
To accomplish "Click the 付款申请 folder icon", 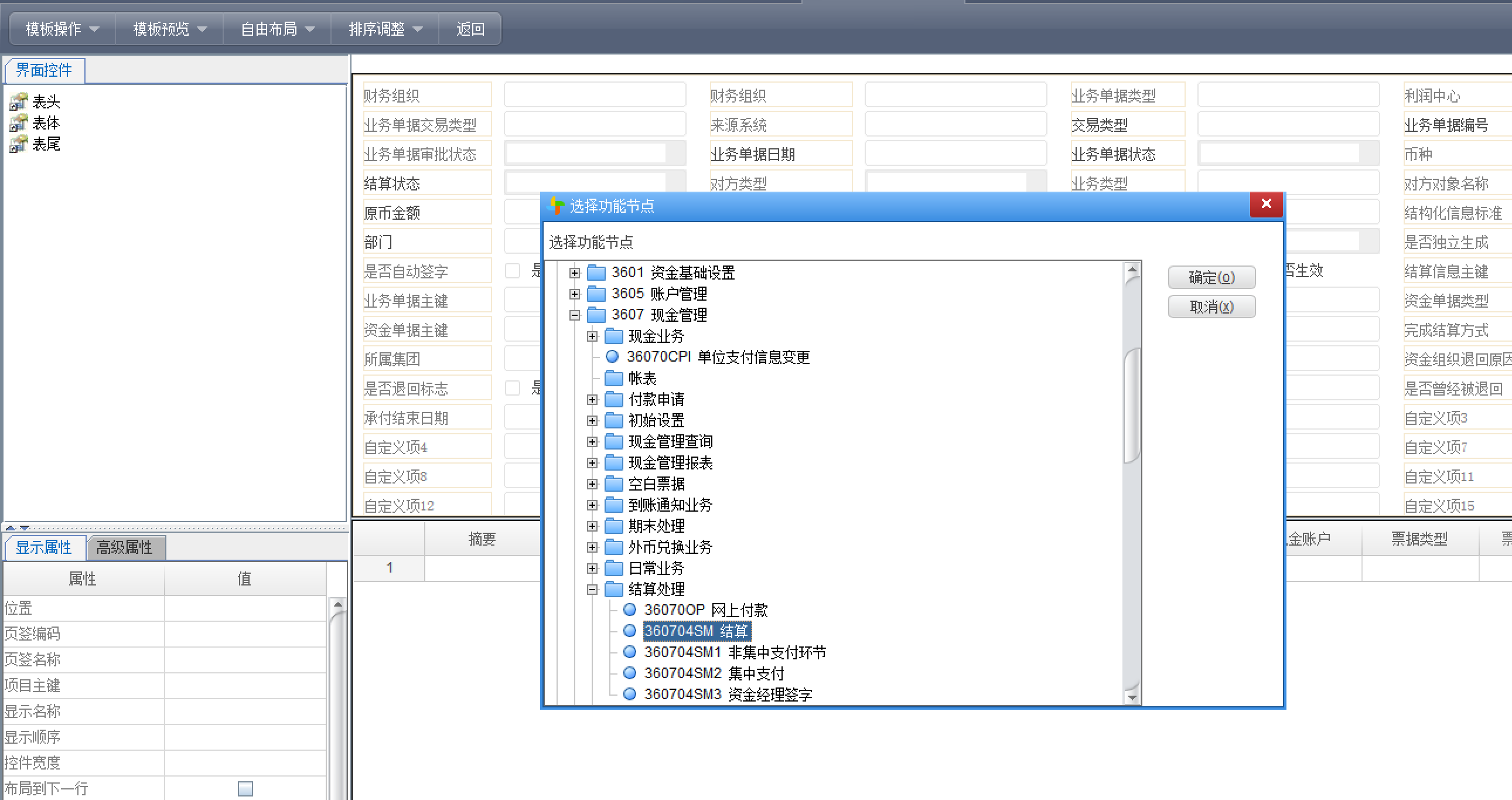I will pyautogui.click(x=614, y=399).
